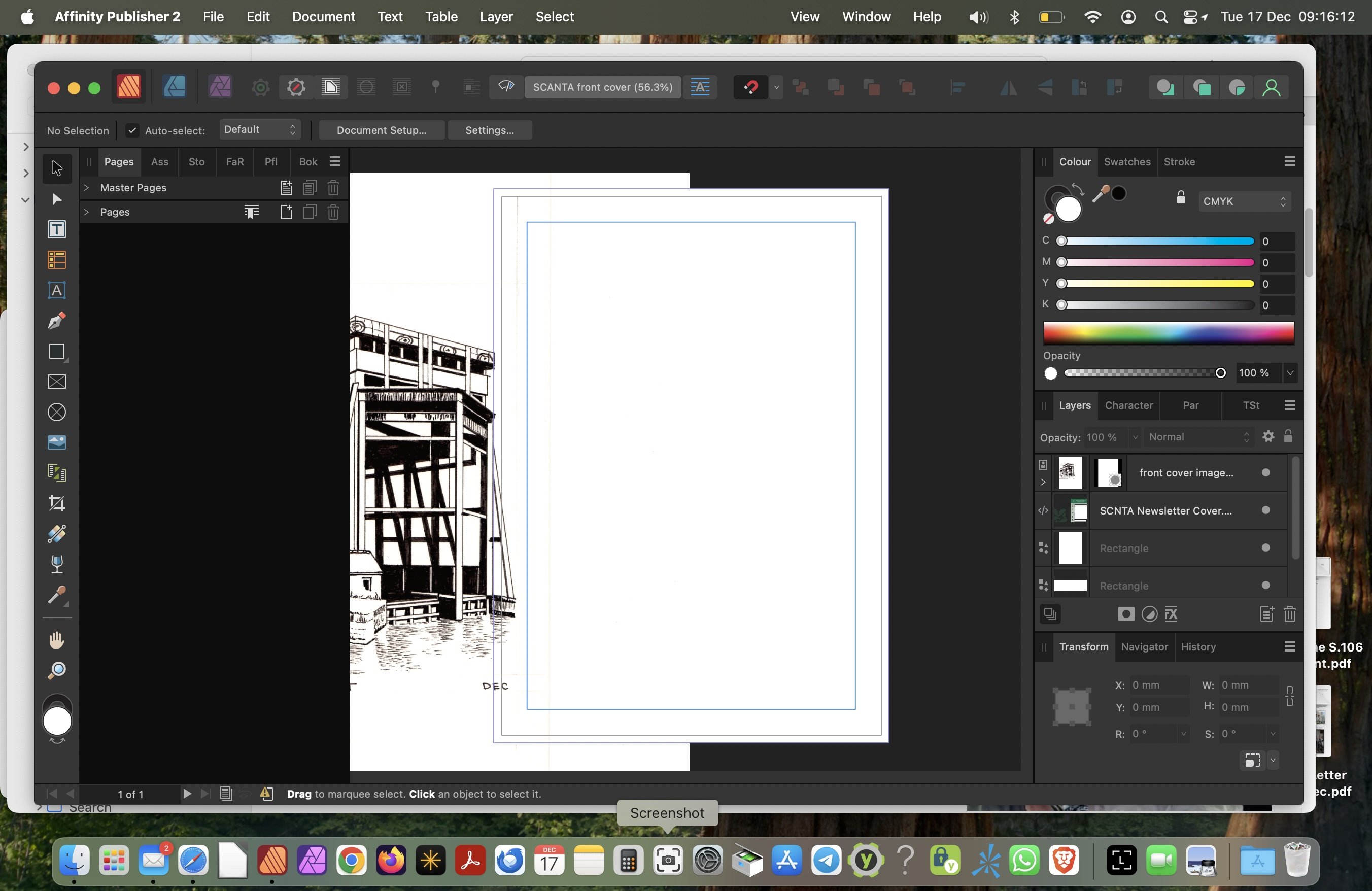Screen dimensions: 1372x891
Task: Click the Add Pages icon
Action: (287, 212)
